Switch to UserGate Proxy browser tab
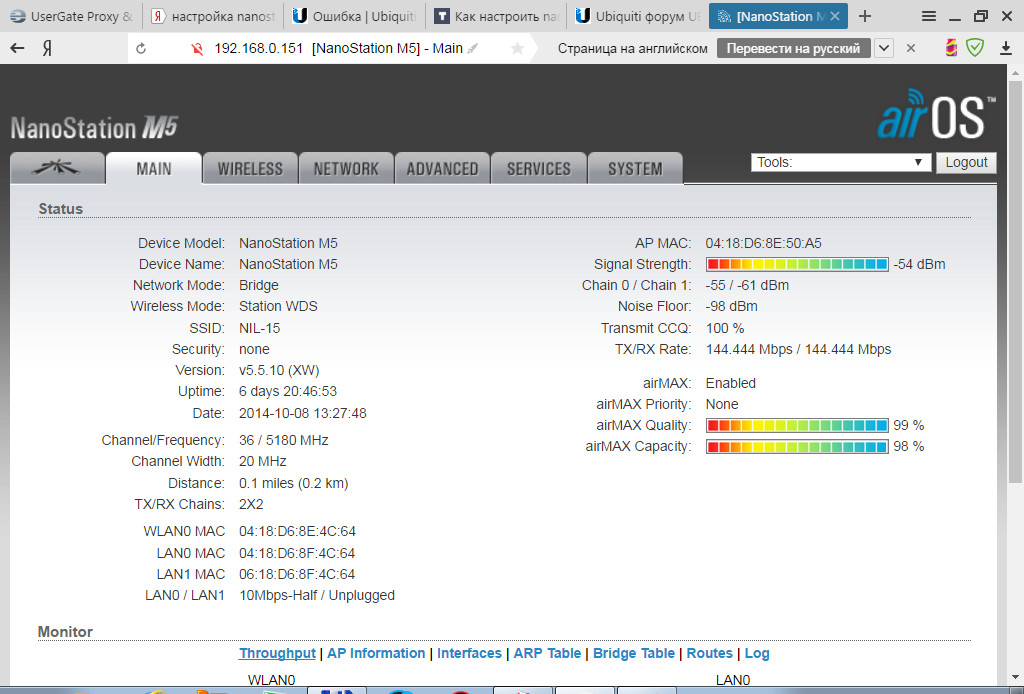Viewport: 1024px width, 694px height. (x=72, y=16)
